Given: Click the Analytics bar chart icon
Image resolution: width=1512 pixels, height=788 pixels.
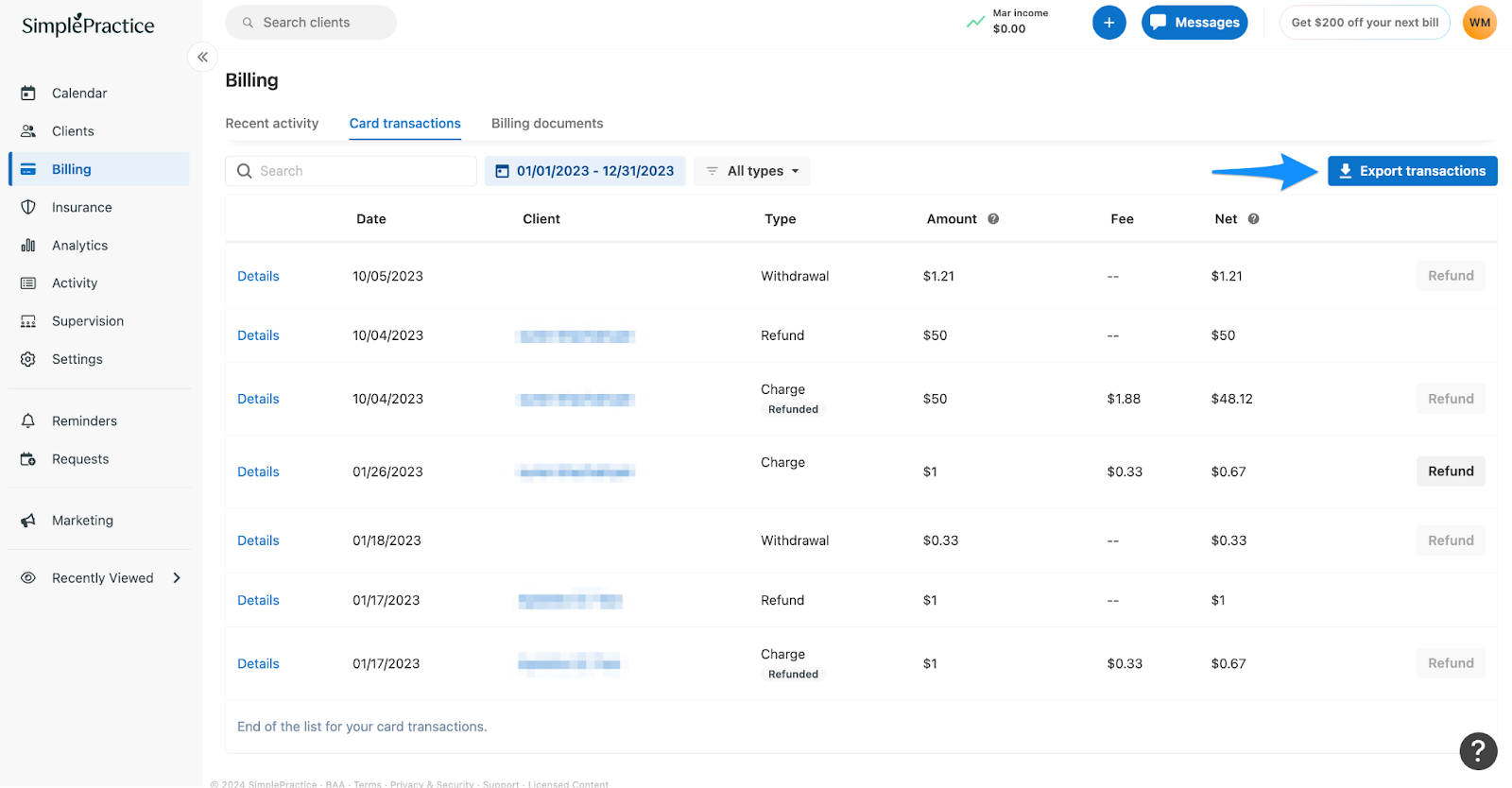Looking at the screenshot, I should [28, 246].
